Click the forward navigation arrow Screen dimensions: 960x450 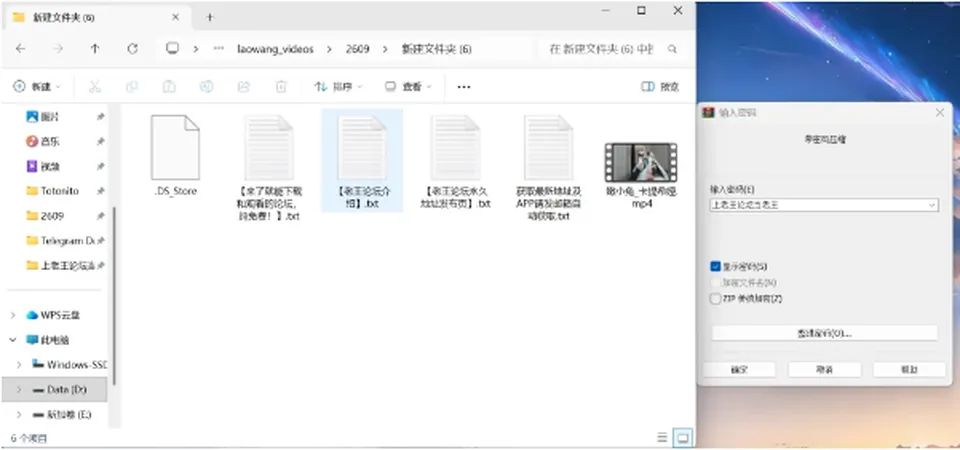(58, 49)
